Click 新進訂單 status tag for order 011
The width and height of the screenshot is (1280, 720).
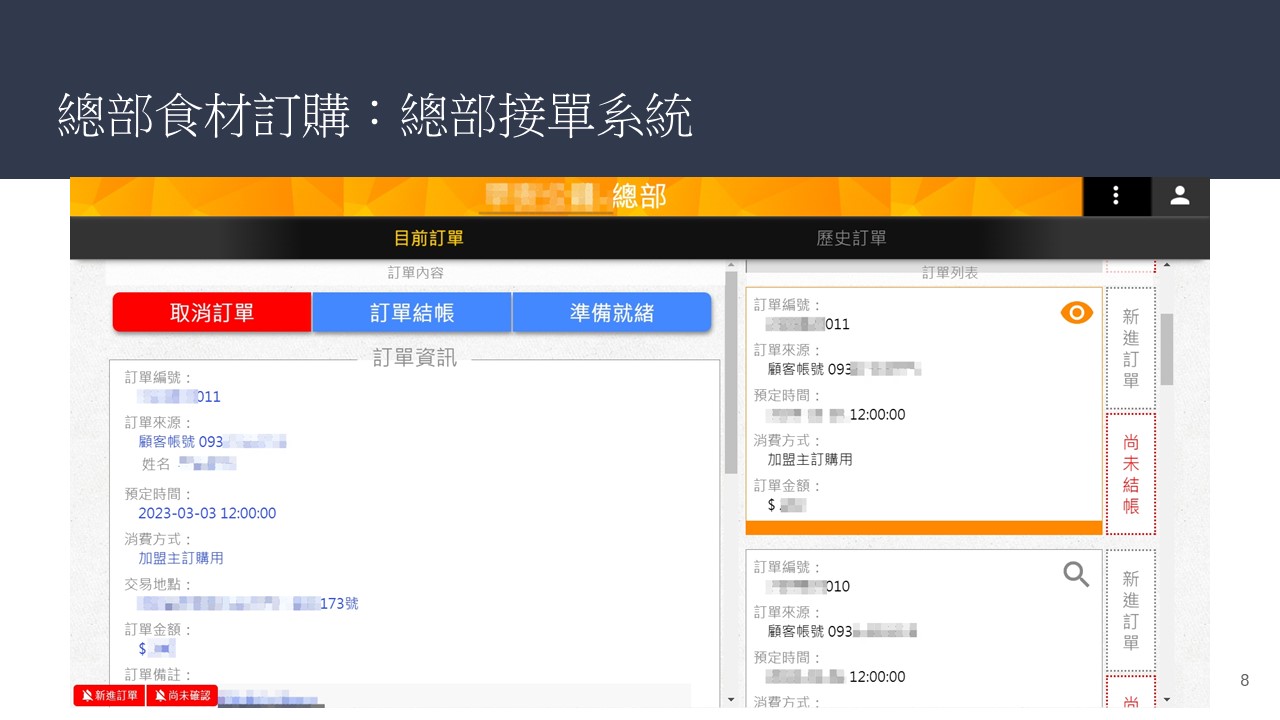click(x=1130, y=348)
